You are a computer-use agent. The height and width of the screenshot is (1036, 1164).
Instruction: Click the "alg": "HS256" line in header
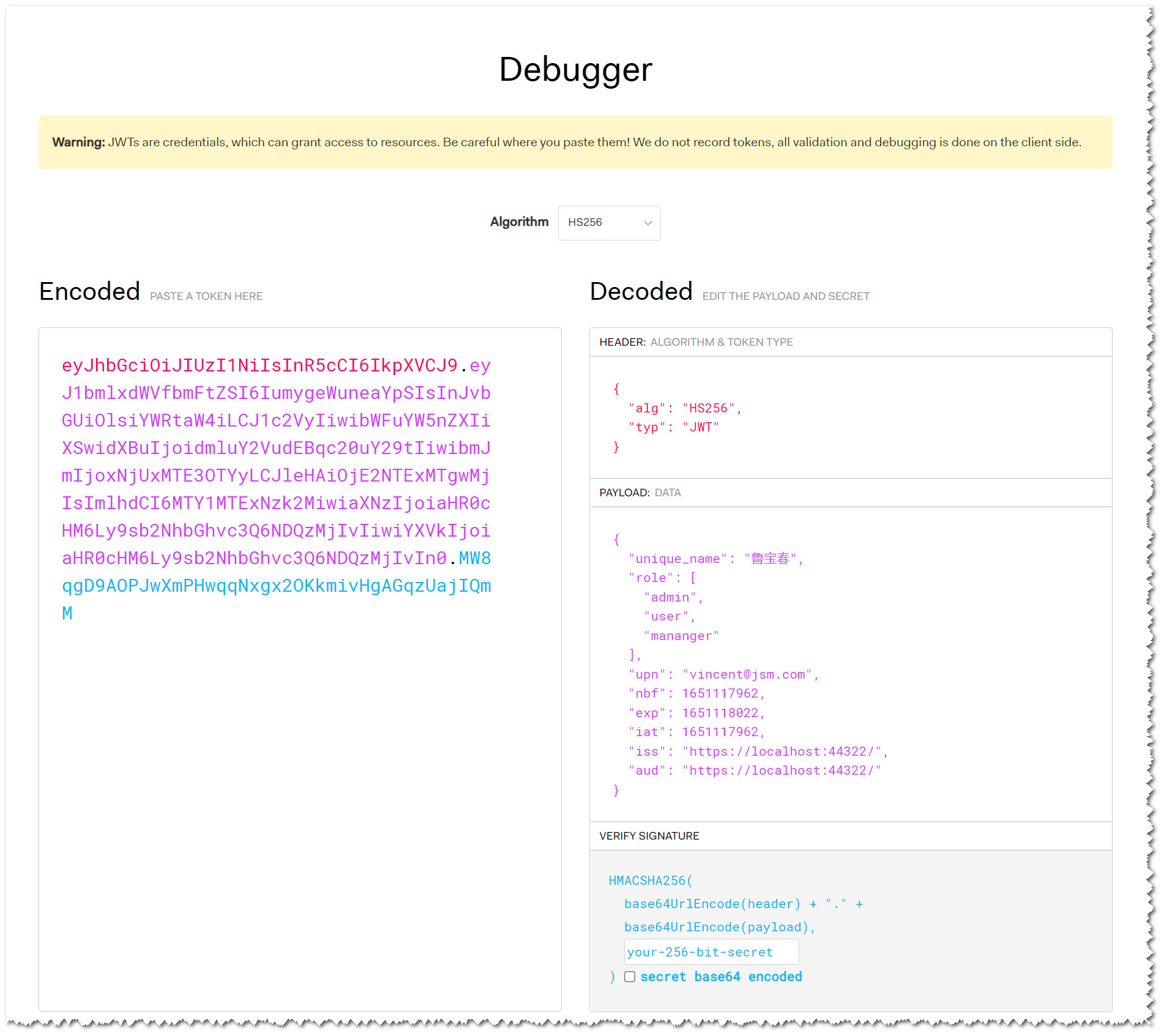685,408
